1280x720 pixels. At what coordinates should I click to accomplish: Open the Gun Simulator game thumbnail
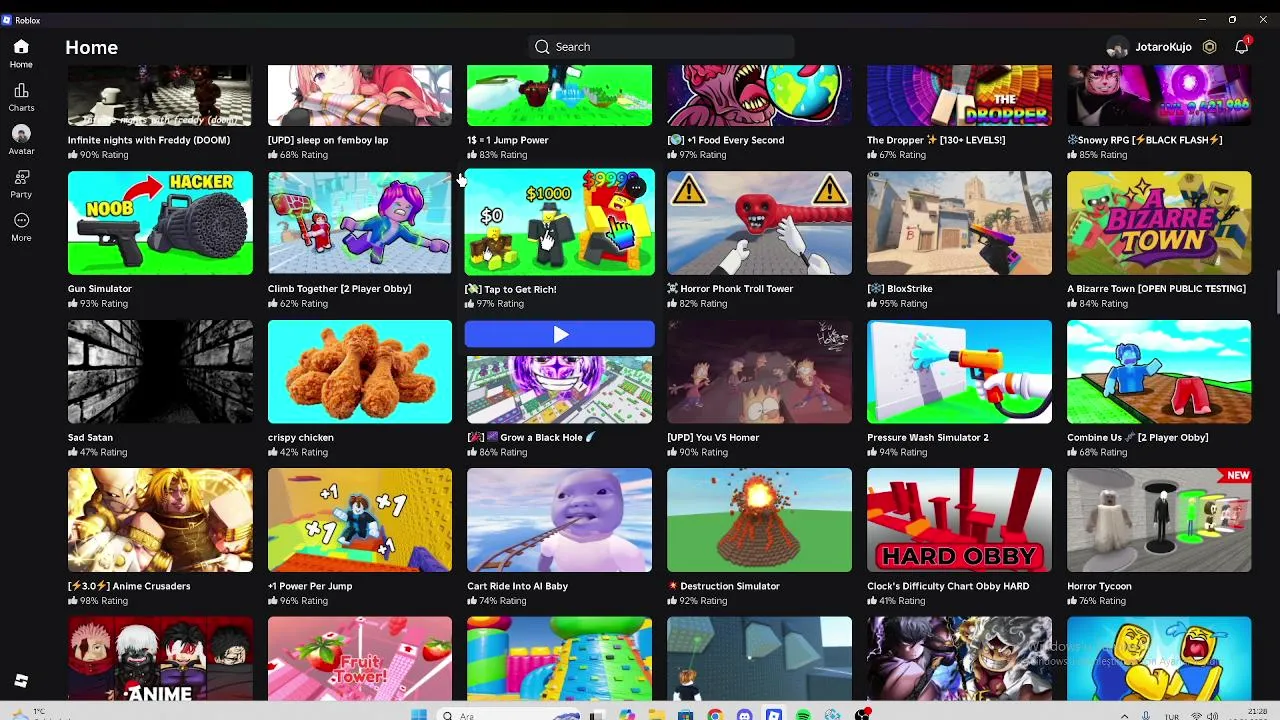click(x=160, y=223)
